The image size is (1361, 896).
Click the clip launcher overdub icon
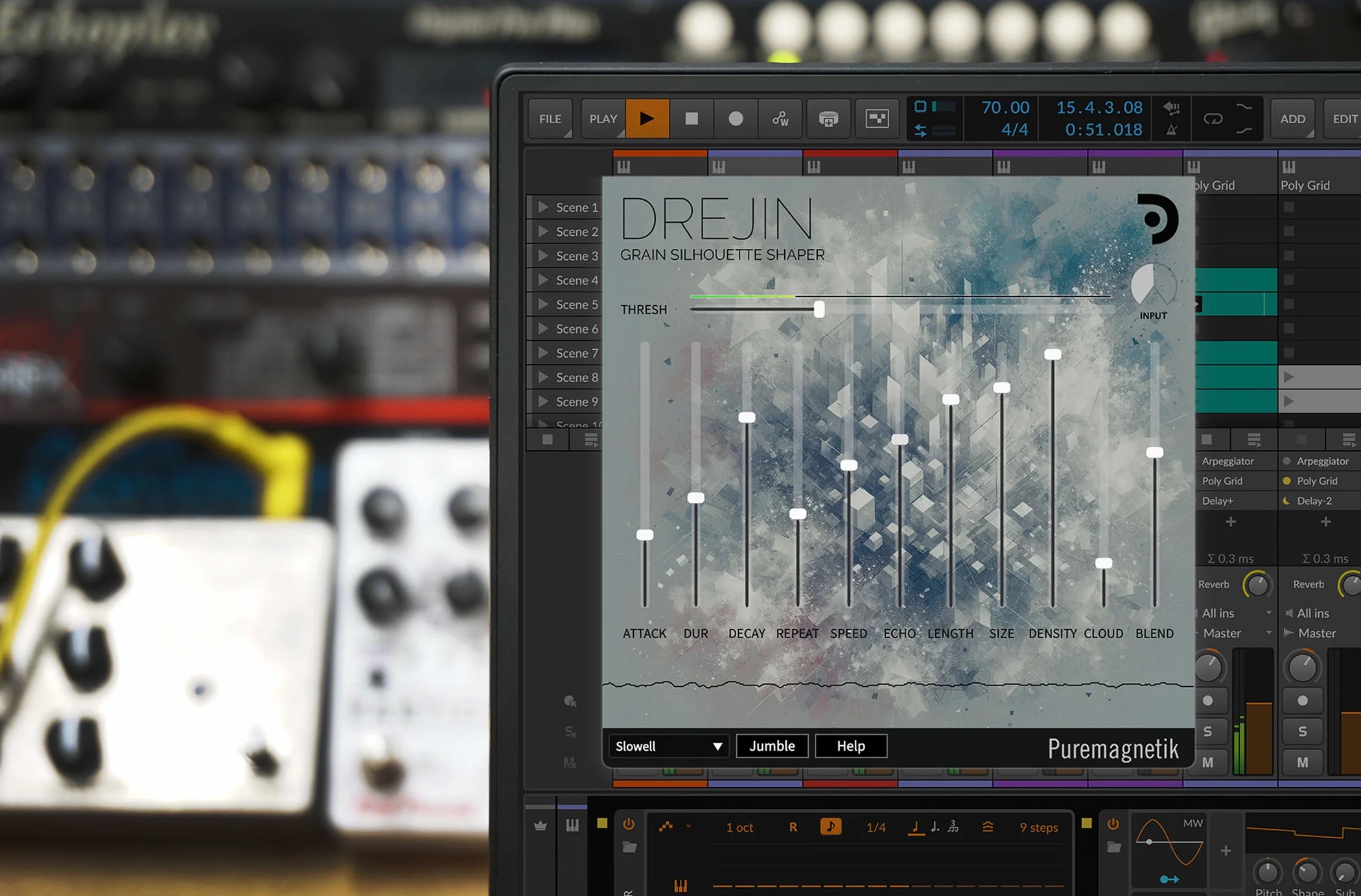[828, 119]
